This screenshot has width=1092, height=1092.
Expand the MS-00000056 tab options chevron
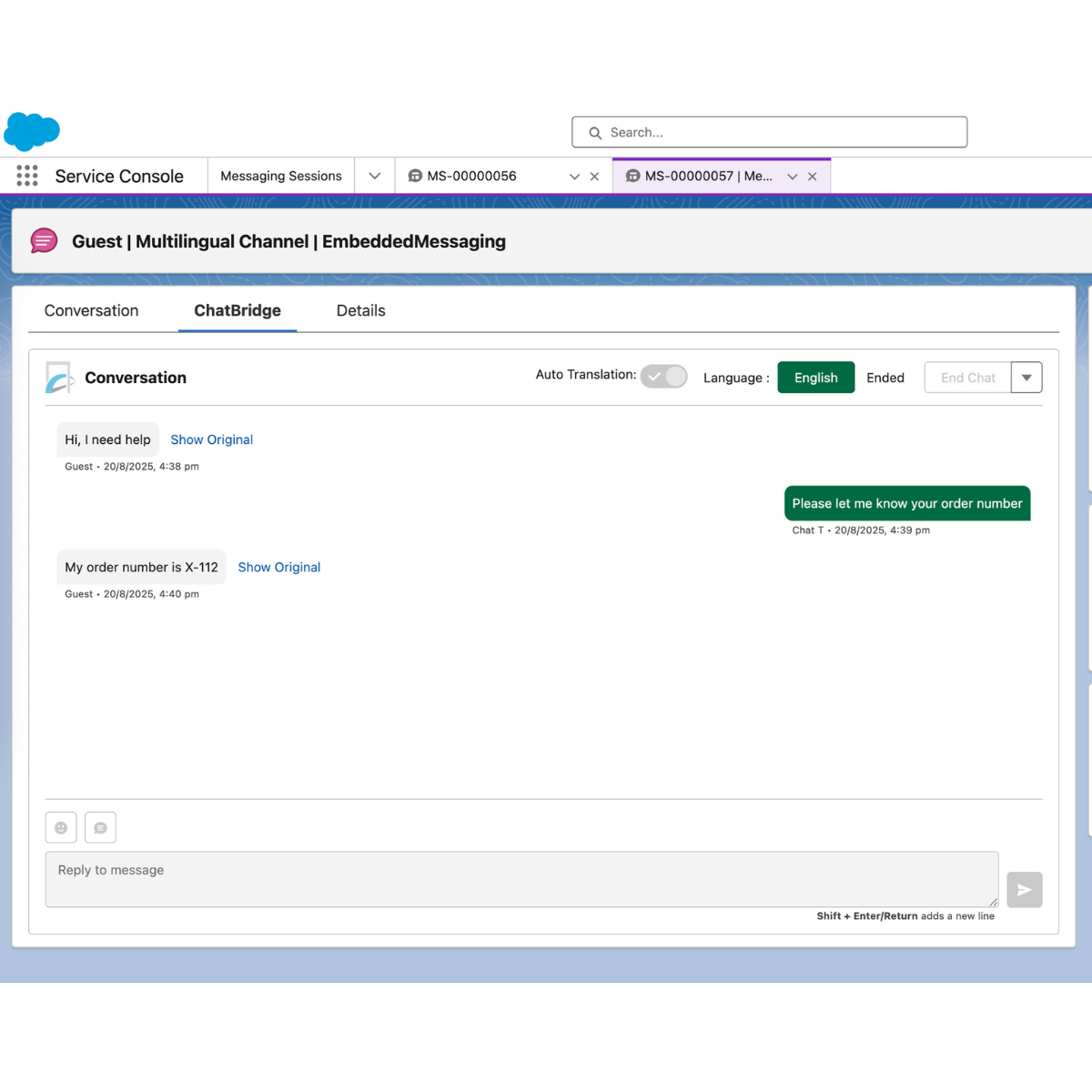(x=574, y=177)
